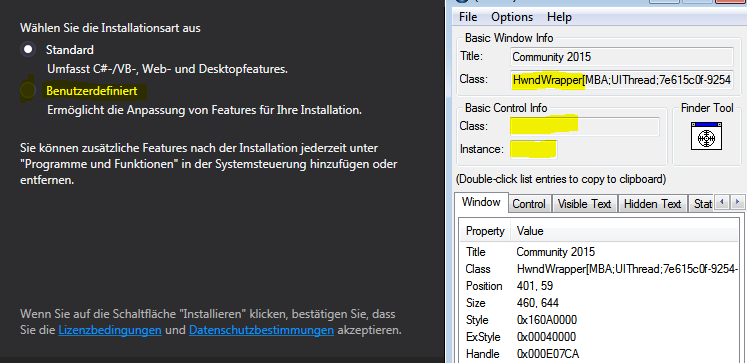This screenshot has height=363, width=747.
Task: Select the Class row HwndWrapper value
Action: tap(627, 269)
